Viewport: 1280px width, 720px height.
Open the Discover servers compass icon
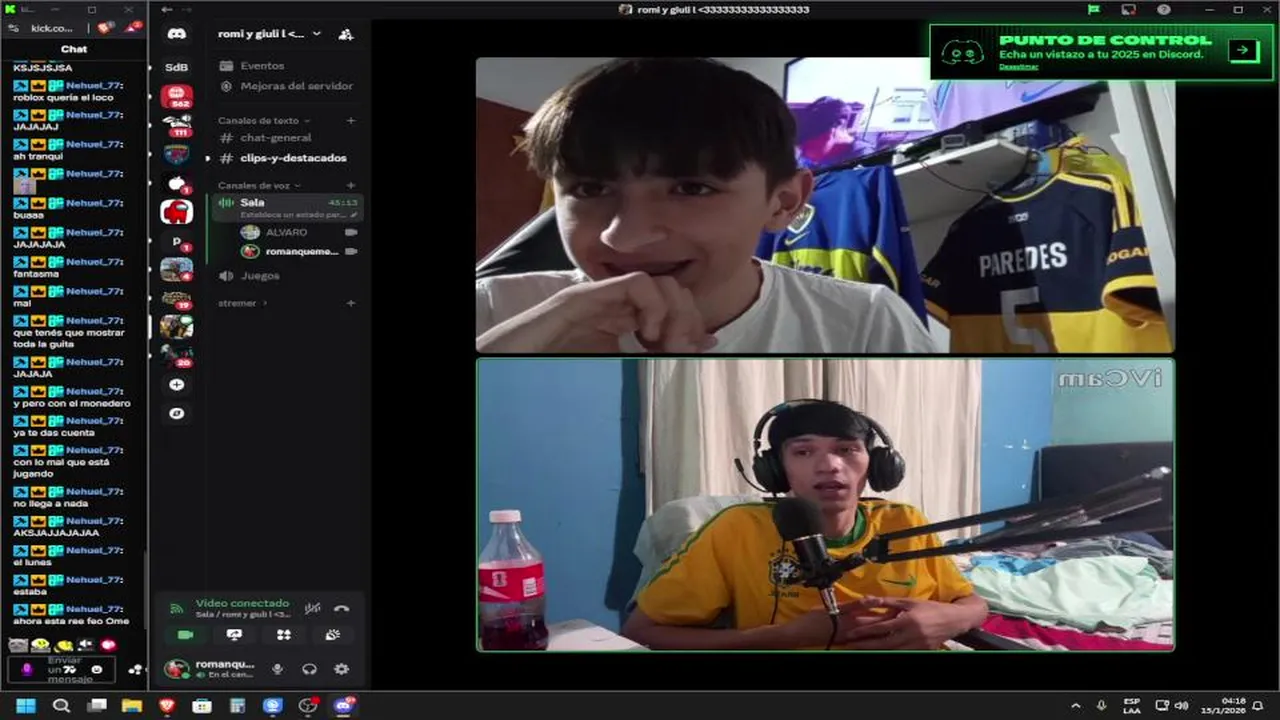point(177,413)
